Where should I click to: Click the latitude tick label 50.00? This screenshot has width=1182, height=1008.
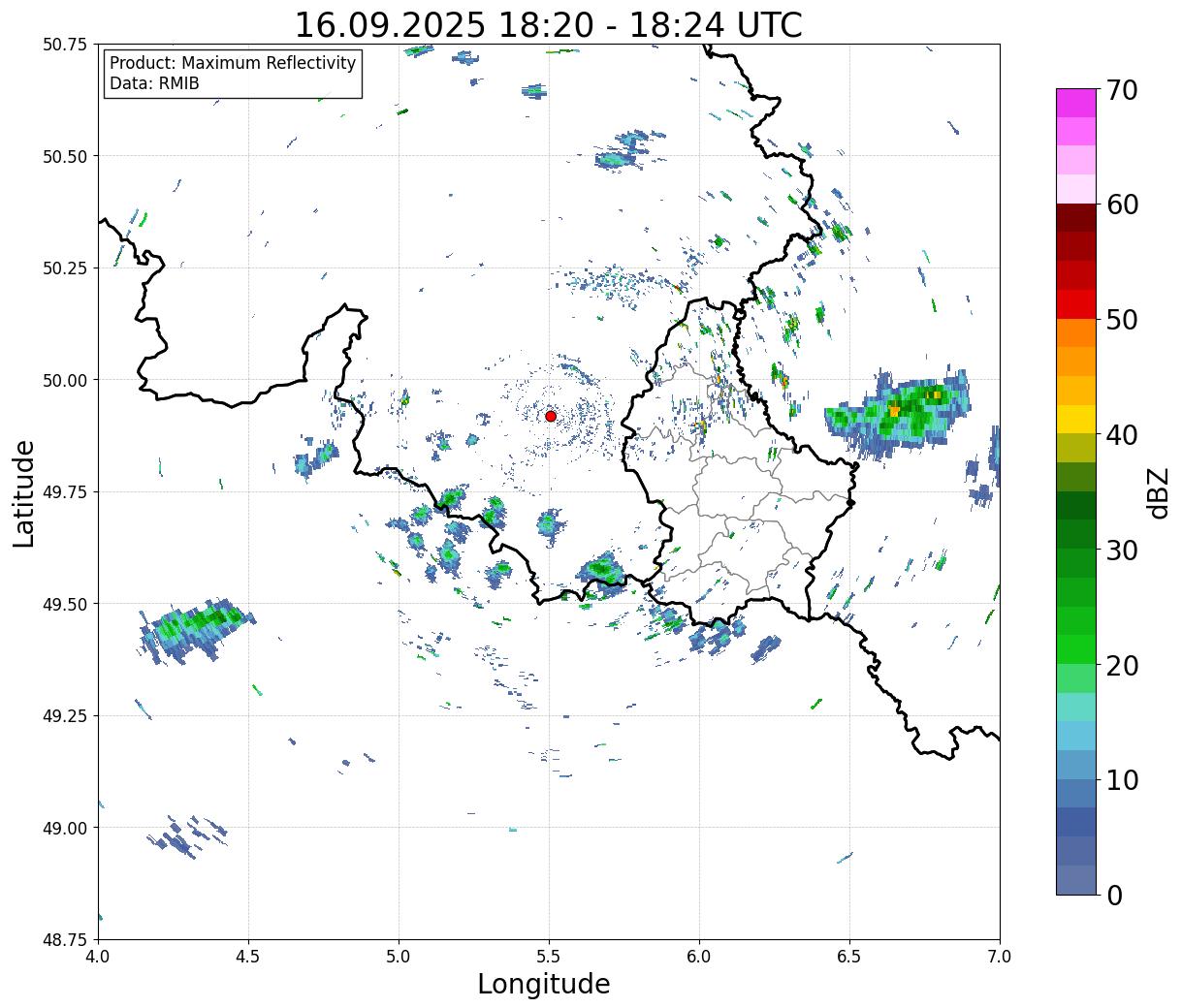65,380
